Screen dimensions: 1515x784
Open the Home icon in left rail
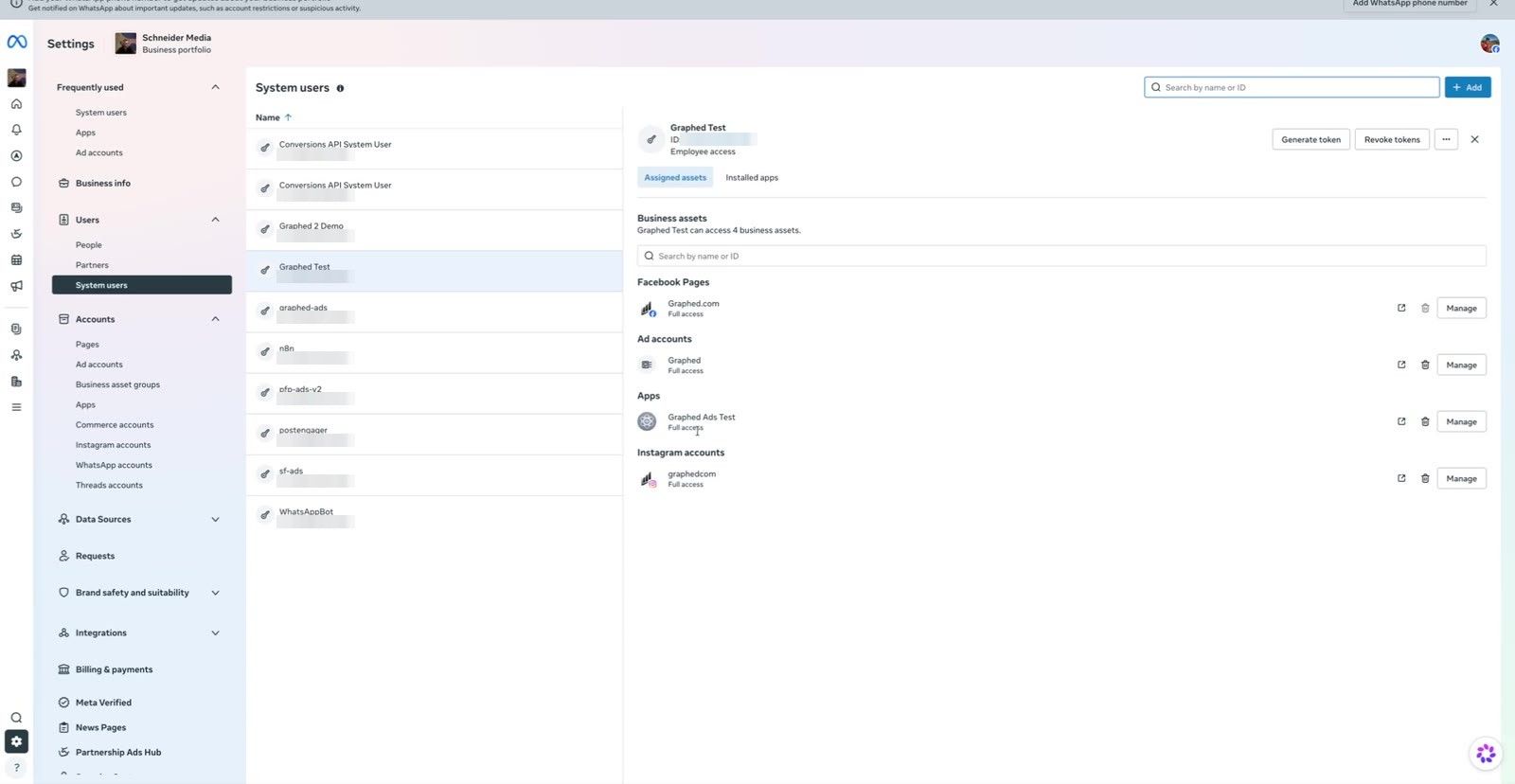pos(16,104)
